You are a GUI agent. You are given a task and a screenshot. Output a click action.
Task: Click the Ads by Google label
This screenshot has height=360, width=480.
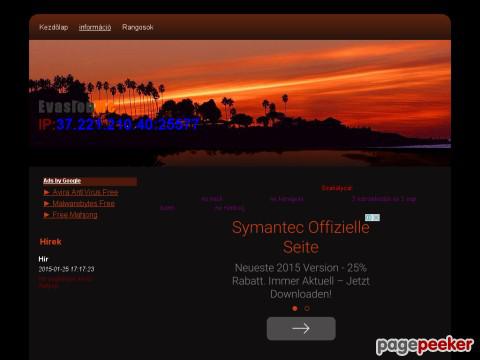62,181
